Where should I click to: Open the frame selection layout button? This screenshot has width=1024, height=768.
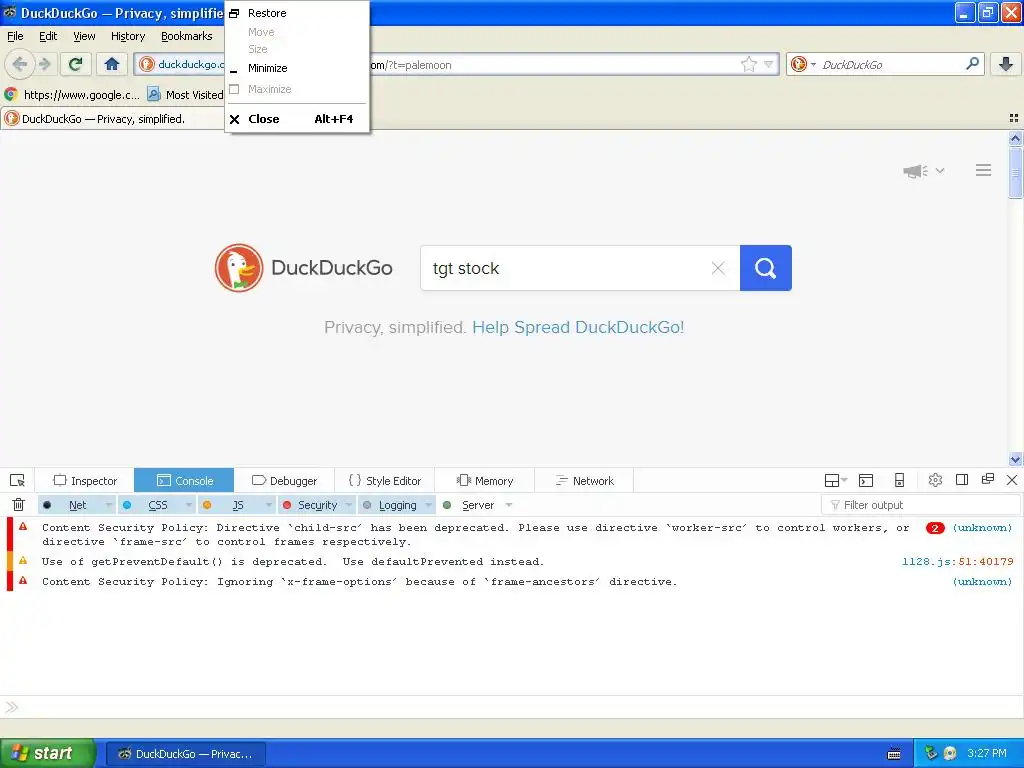coord(835,481)
